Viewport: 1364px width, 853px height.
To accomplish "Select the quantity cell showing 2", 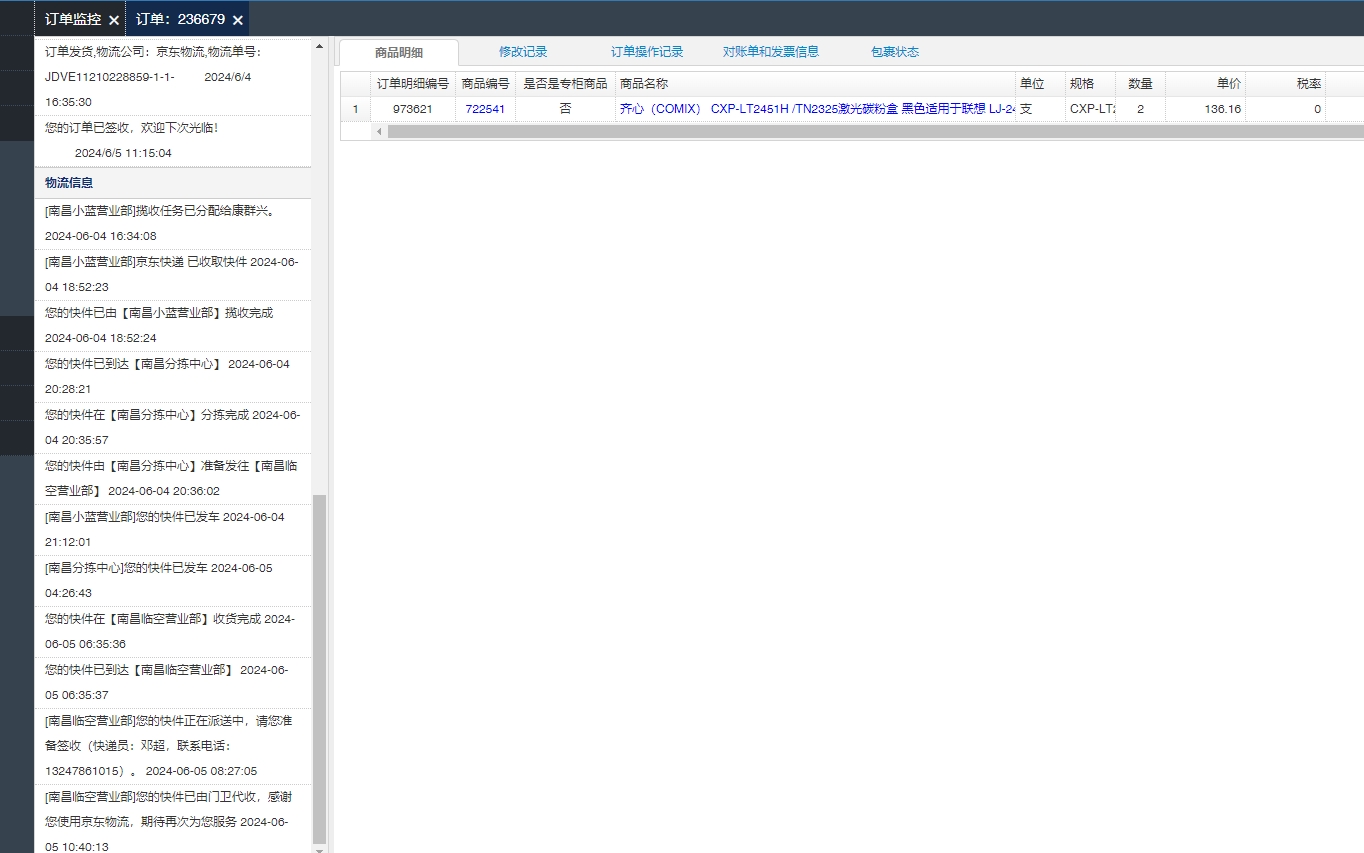I will [x=1140, y=109].
